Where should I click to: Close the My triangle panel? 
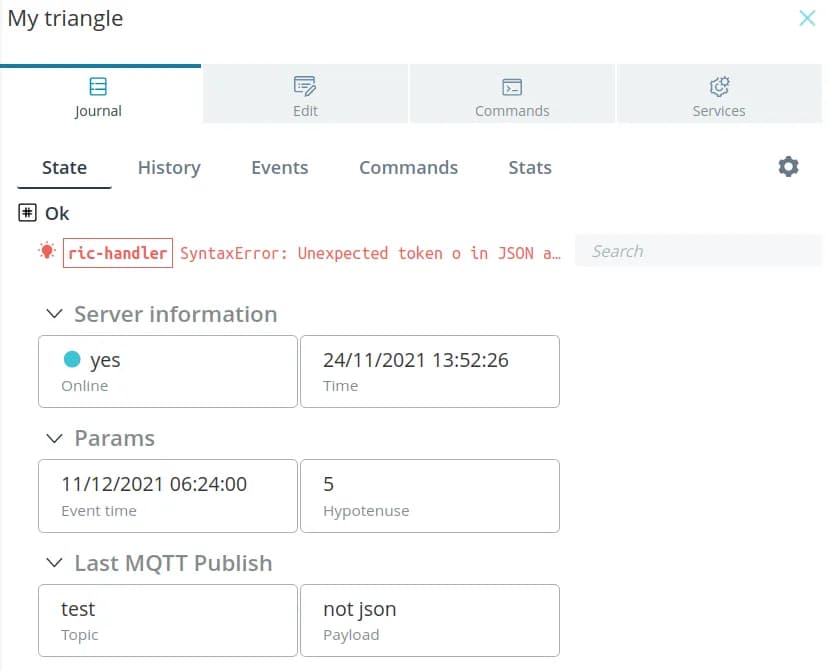[x=806, y=18]
